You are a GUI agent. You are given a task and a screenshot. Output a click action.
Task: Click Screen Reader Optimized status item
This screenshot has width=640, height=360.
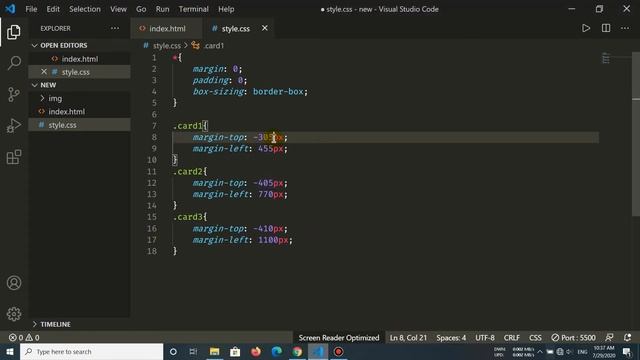point(339,338)
